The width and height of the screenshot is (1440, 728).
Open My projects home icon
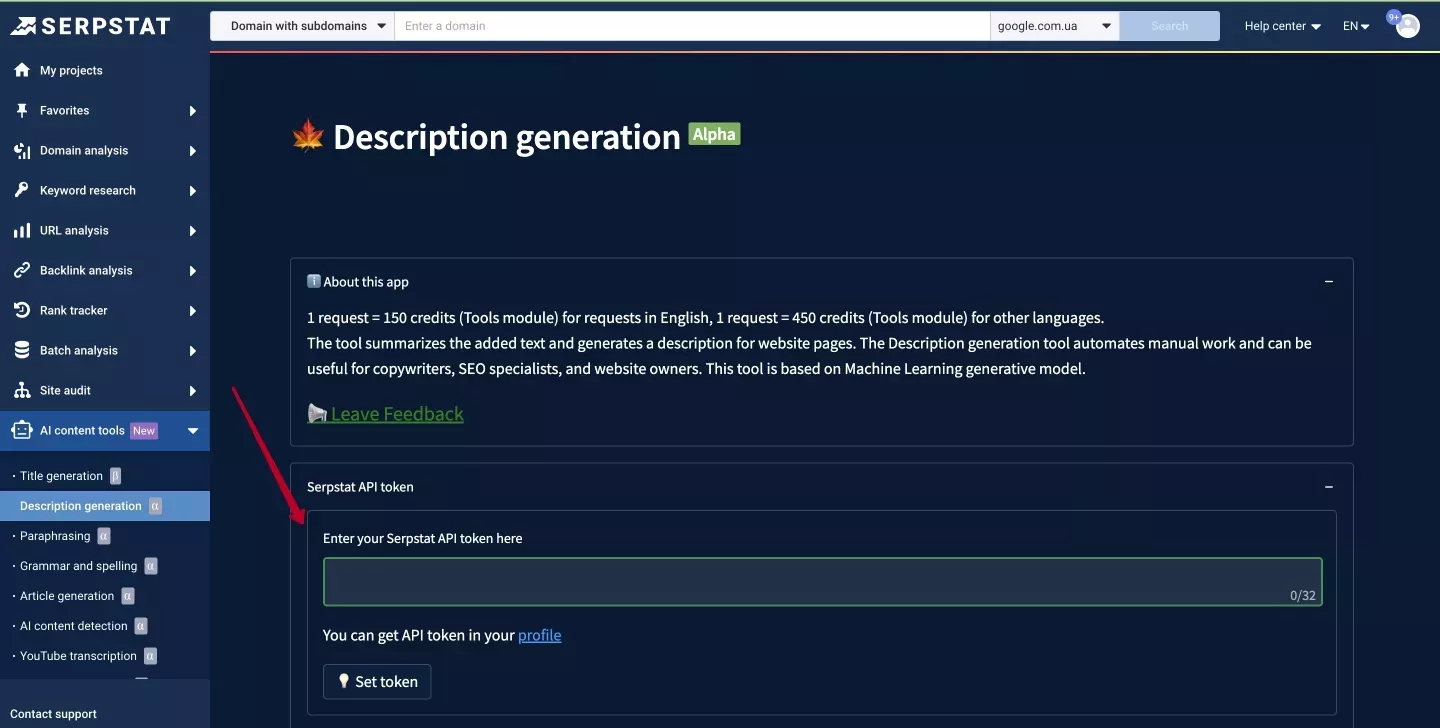click(22, 70)
